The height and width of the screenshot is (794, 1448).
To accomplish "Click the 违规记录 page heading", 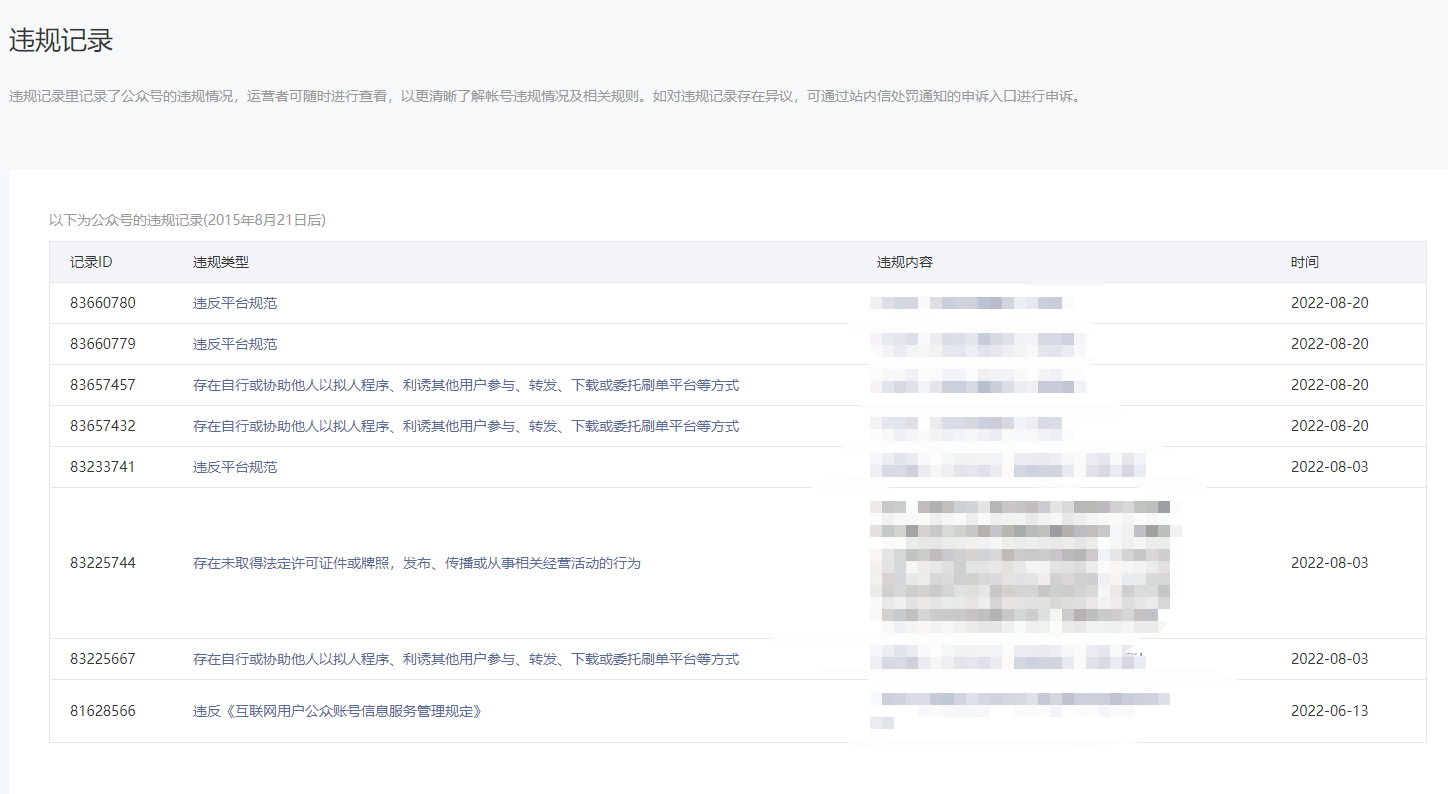I will coord(61,40).
